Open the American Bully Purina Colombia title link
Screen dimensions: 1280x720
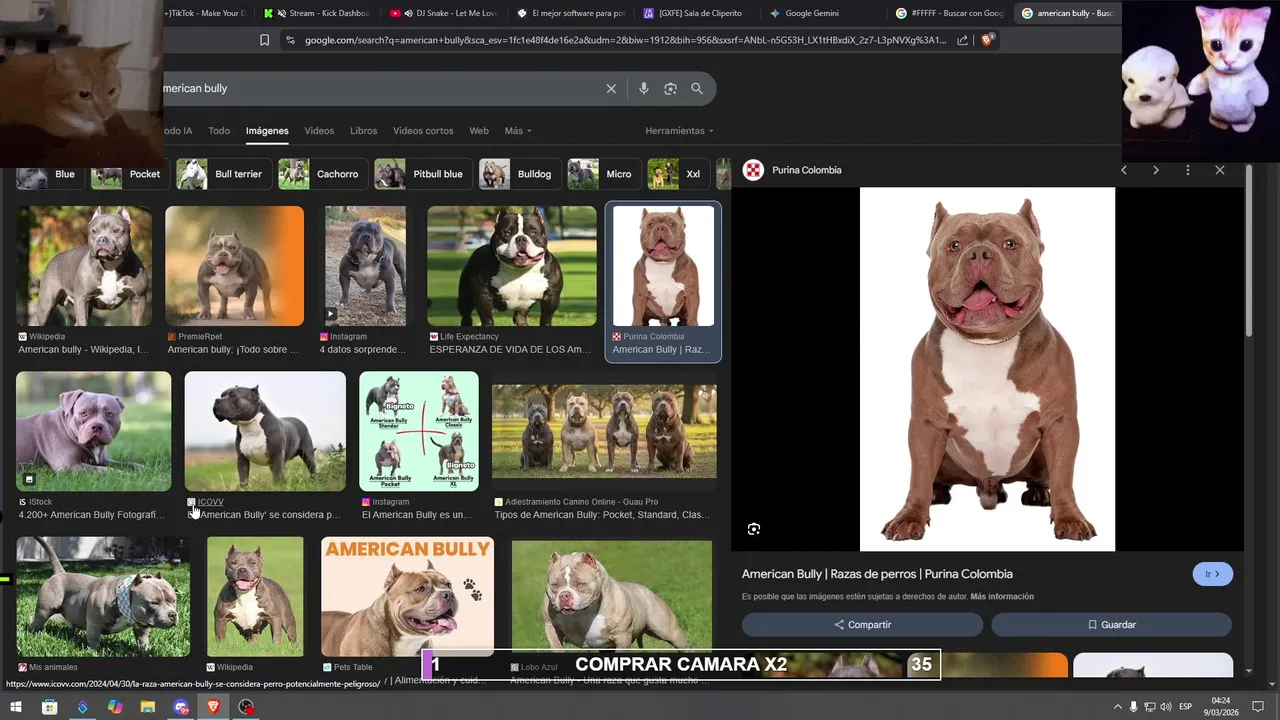[x=877, y=574]
